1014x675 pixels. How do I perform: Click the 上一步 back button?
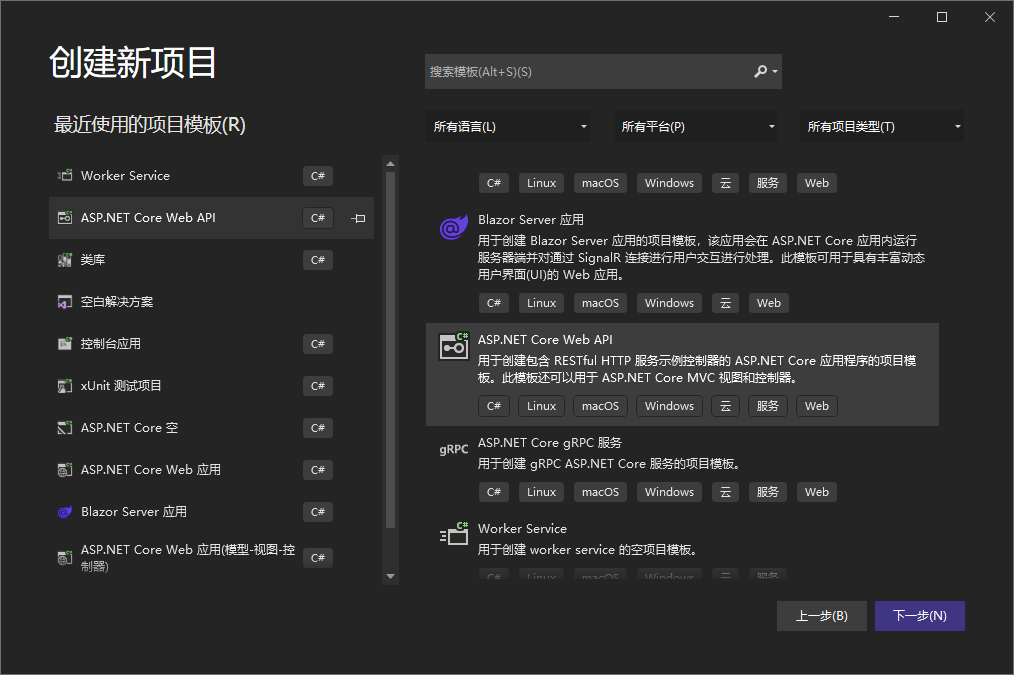(821, 616)
